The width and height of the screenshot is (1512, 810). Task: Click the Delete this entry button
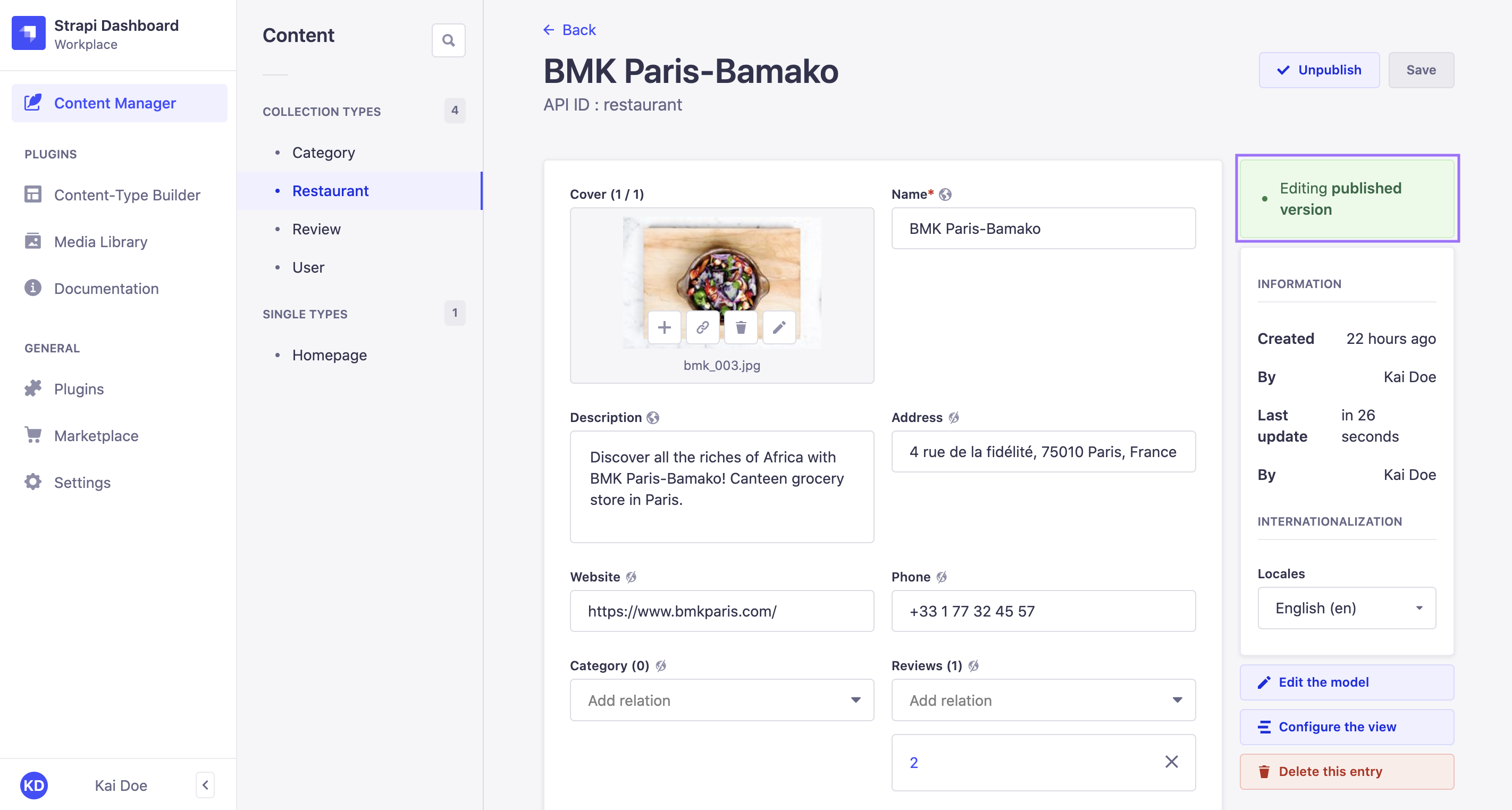tap(1346, 771)
